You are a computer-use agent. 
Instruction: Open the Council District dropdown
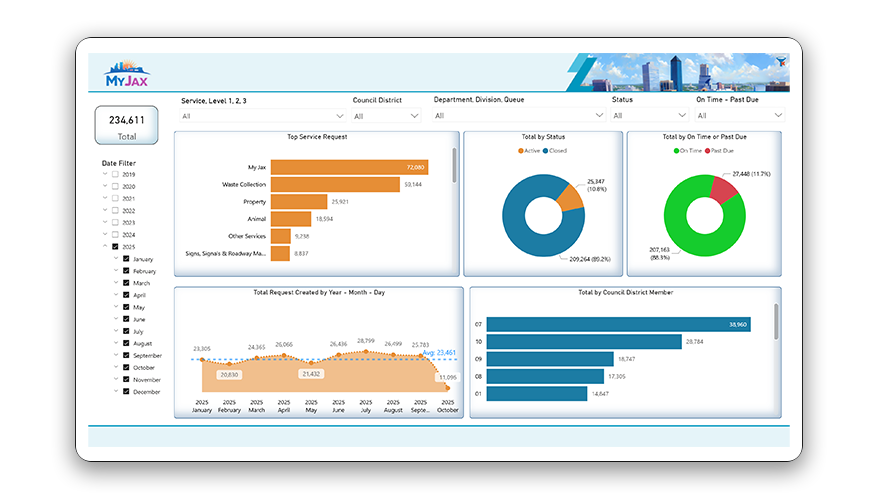(386, 116)
